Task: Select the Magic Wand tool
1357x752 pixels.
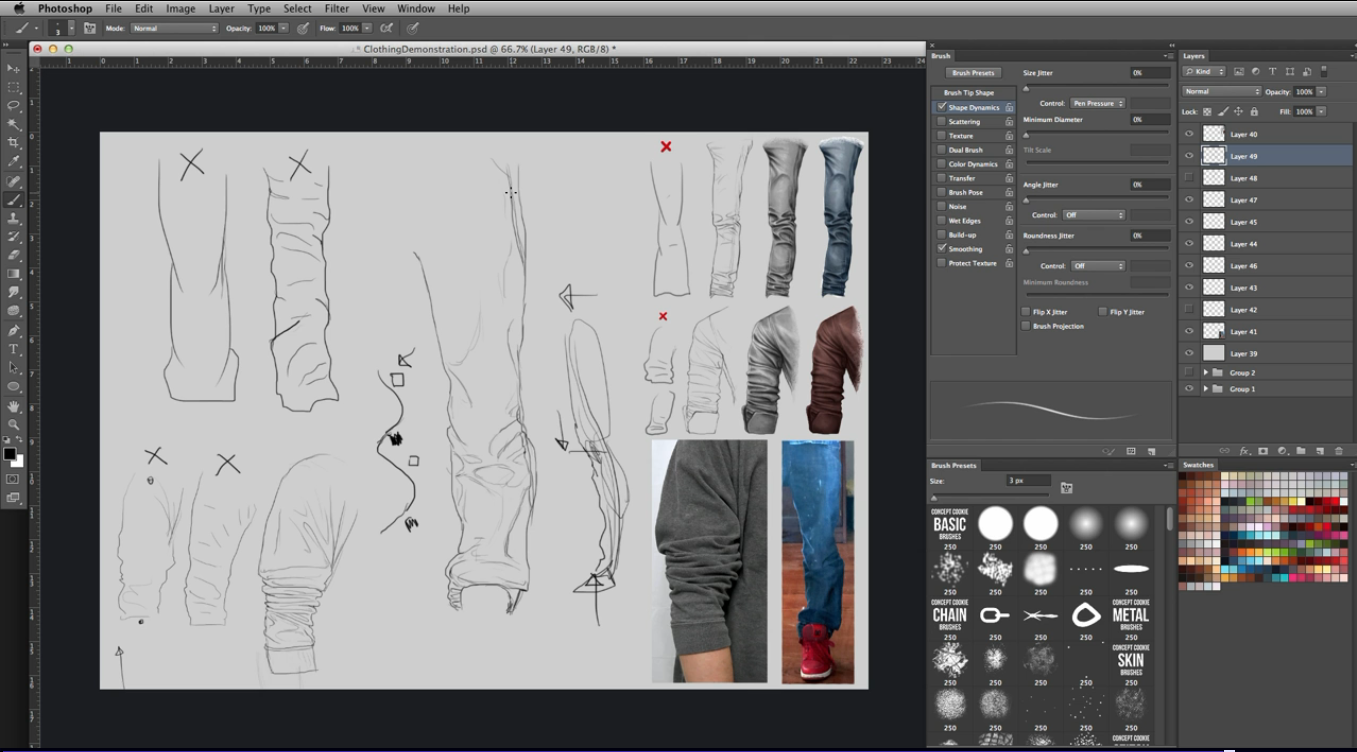Action: coord(14,124)
